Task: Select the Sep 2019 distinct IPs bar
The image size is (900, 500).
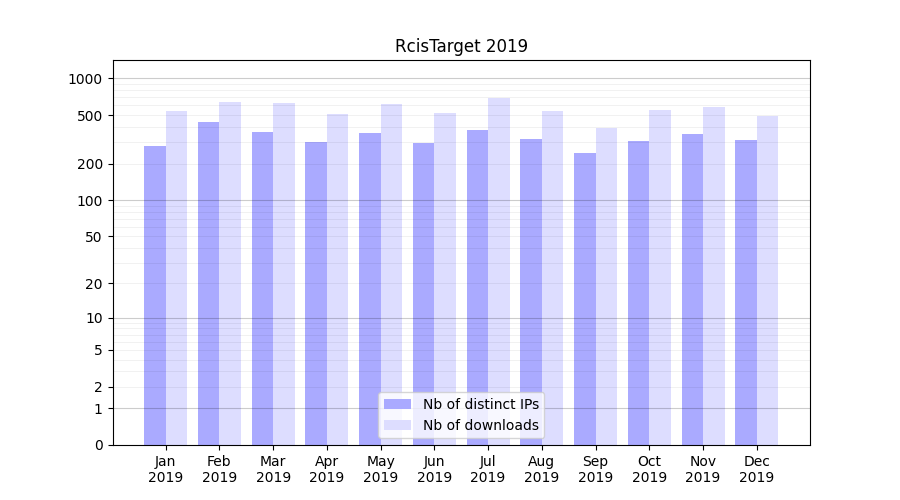Action: coord(585,299)
